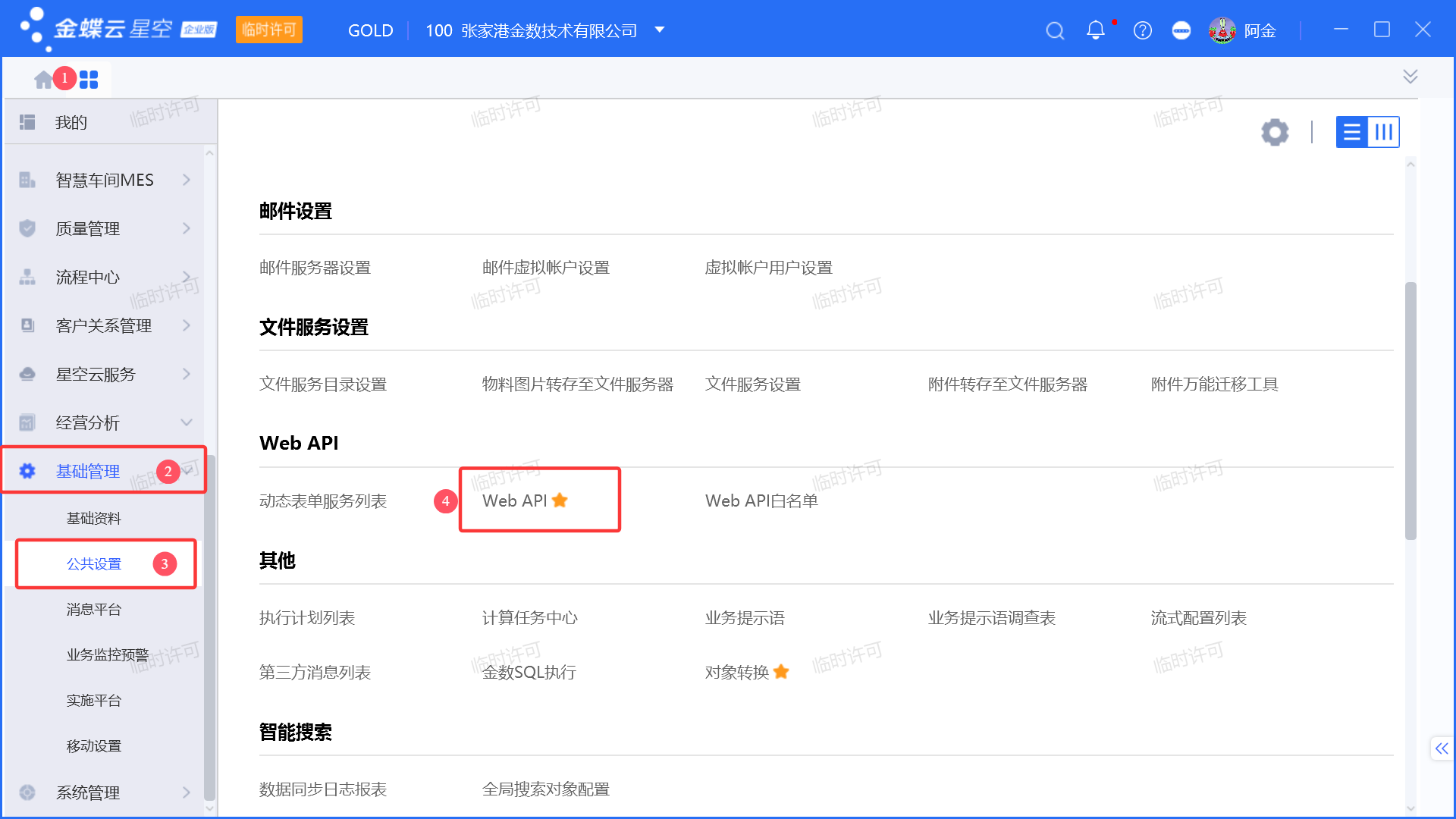This screenshot has width=1456, height=819.
Task: Click the main content vertical scrollbar
Action: (x=1410, y=410)
